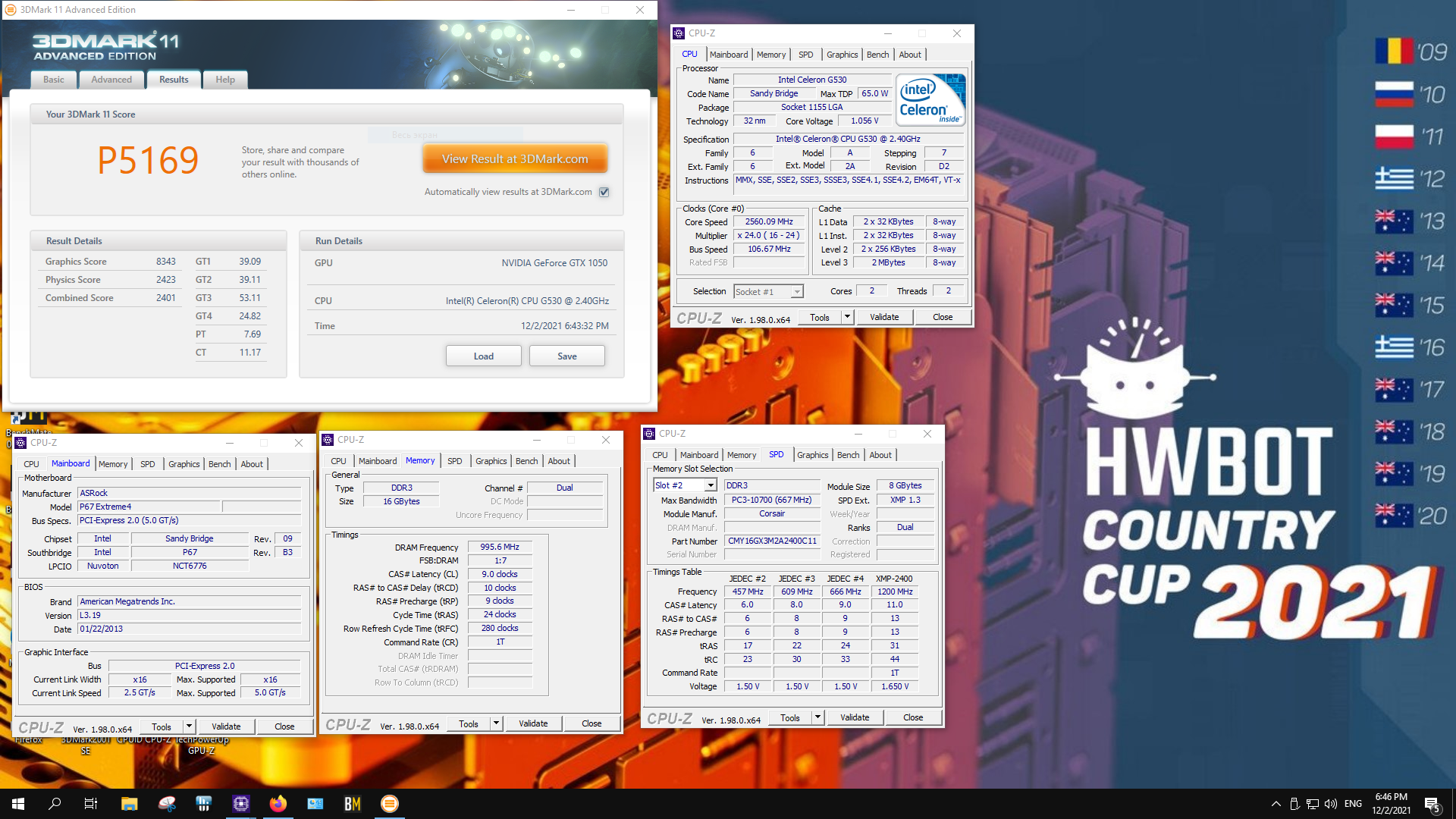Open the notification center icon
Screen dimensions: 1456x819
[1432, 804]
